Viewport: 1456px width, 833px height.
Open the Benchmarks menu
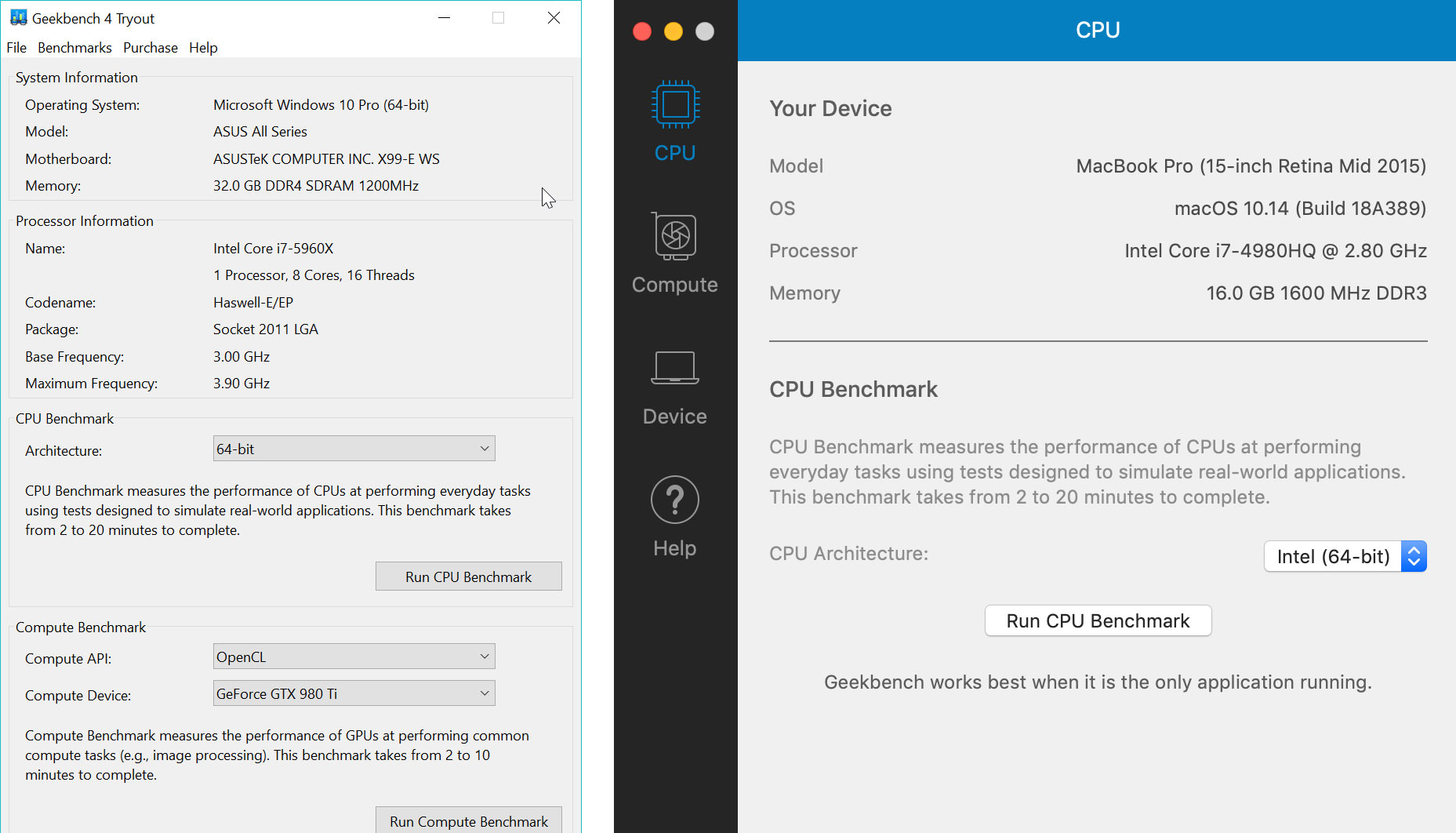74,48
